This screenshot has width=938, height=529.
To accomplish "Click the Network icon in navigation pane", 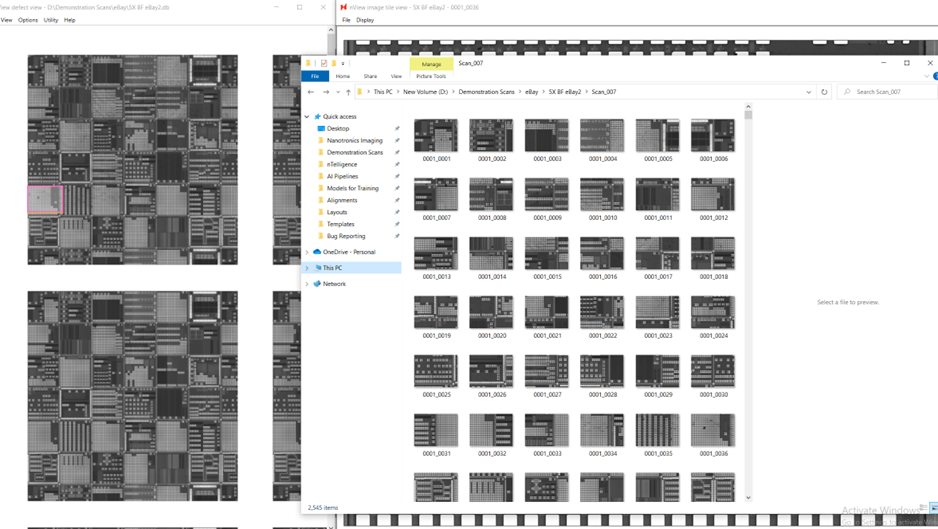I will [317, 284].
